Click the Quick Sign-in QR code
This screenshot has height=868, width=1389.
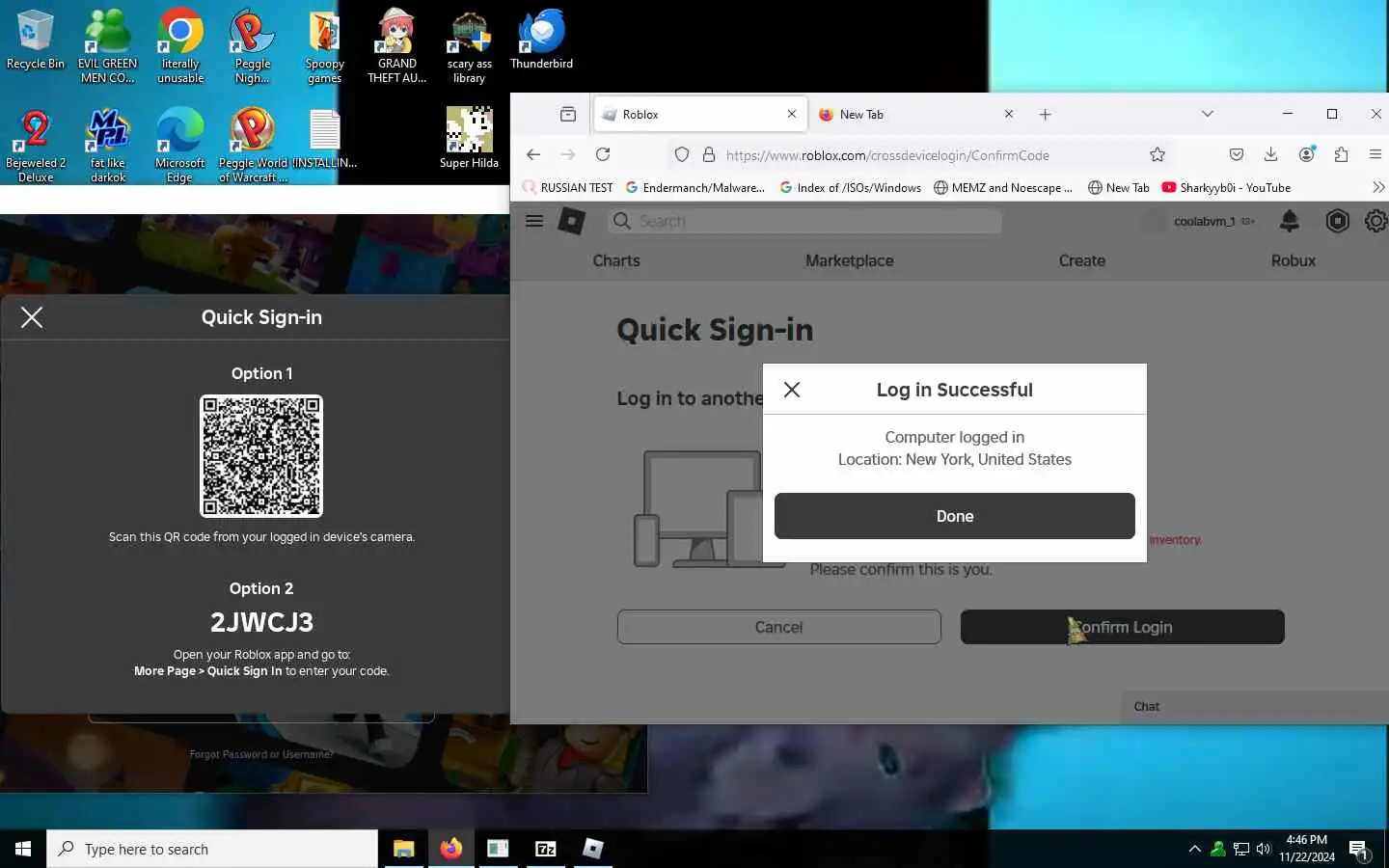click(x=261, y=456)
